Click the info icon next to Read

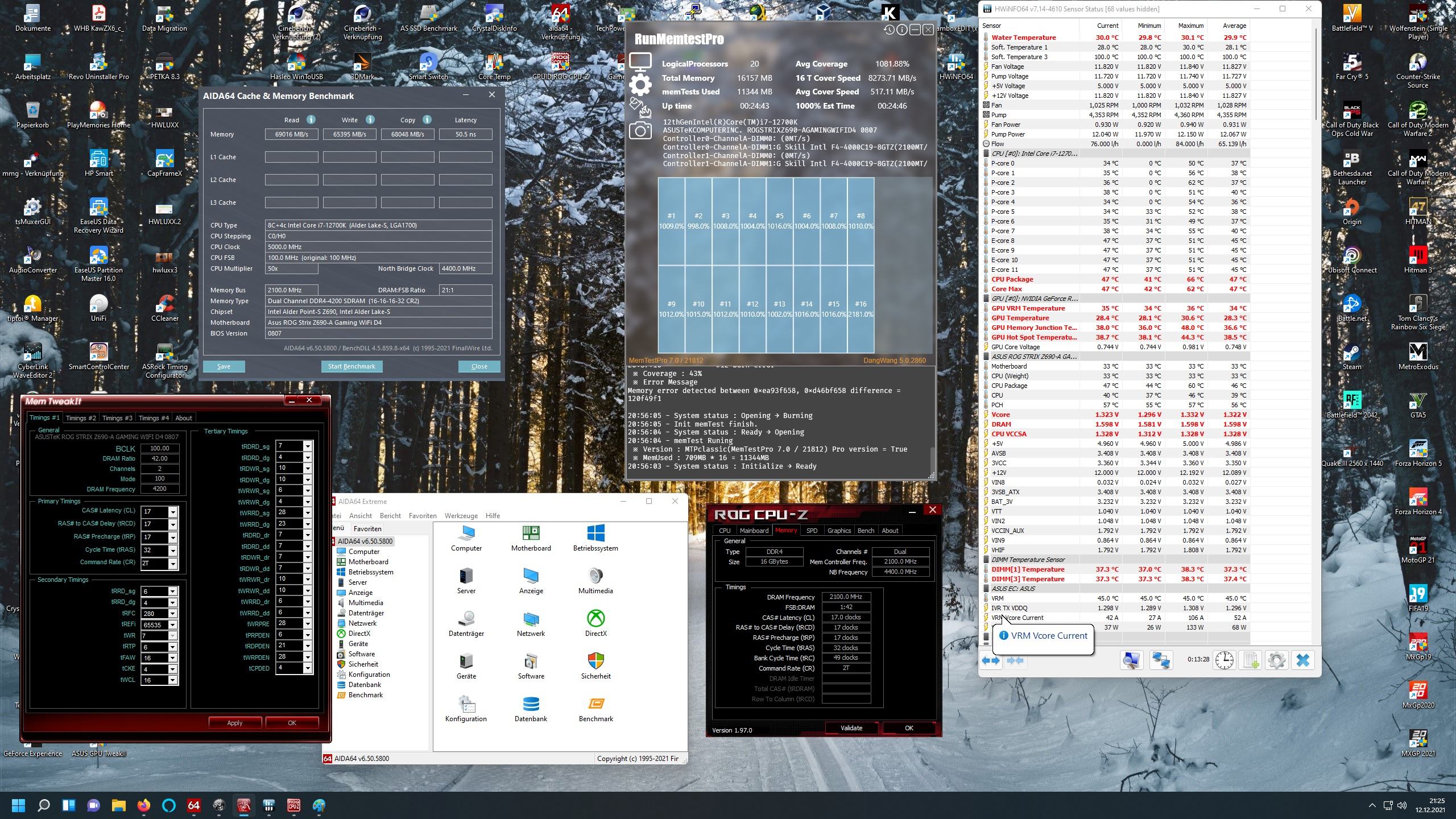(x=311, y=119)
